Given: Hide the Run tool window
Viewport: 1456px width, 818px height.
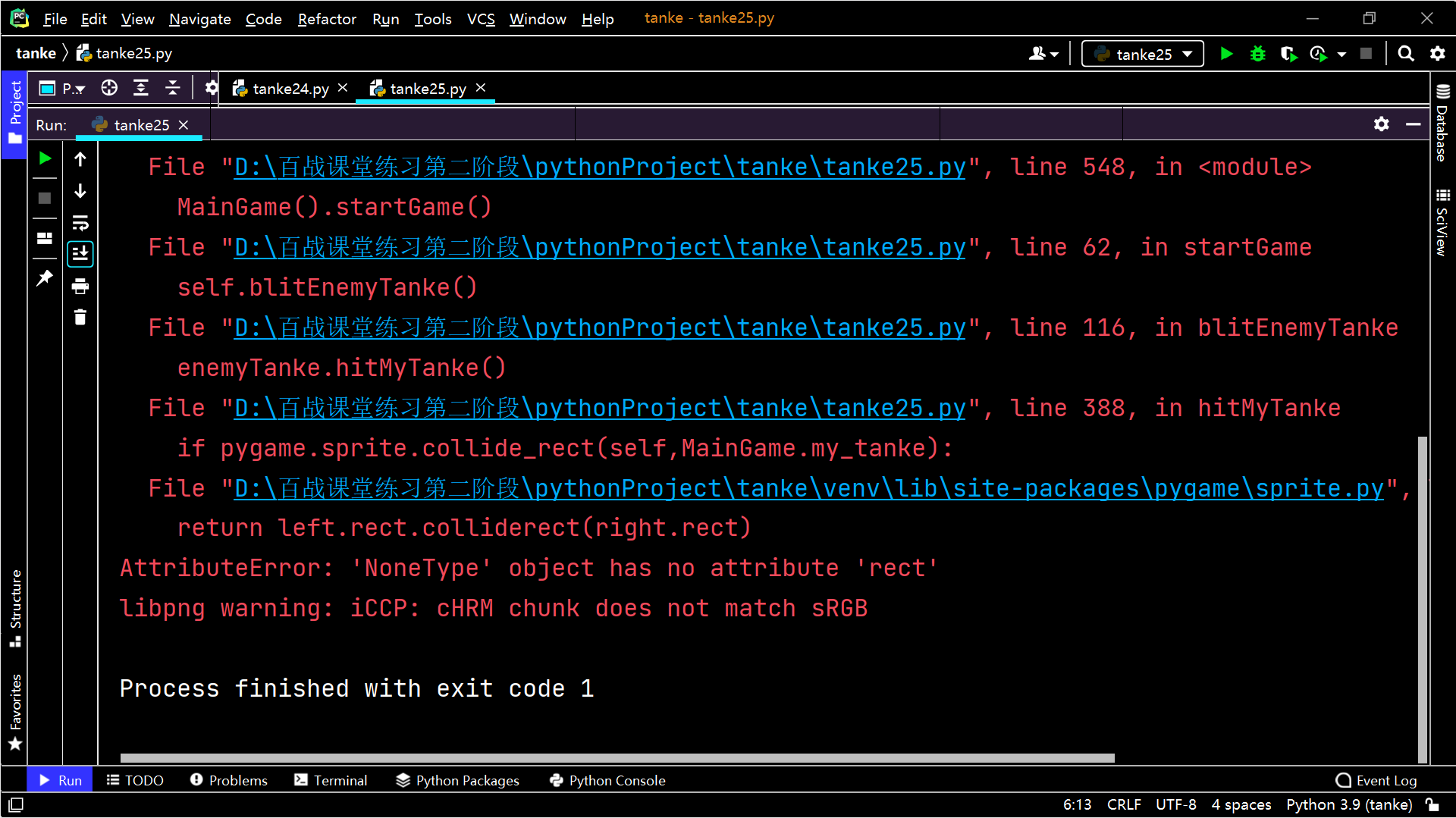Looking at the screenshot, I should (x=1414, y=124).
